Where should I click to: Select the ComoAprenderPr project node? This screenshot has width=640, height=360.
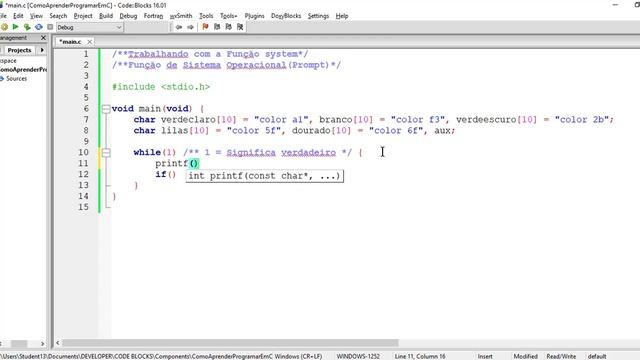click(23, 69)
